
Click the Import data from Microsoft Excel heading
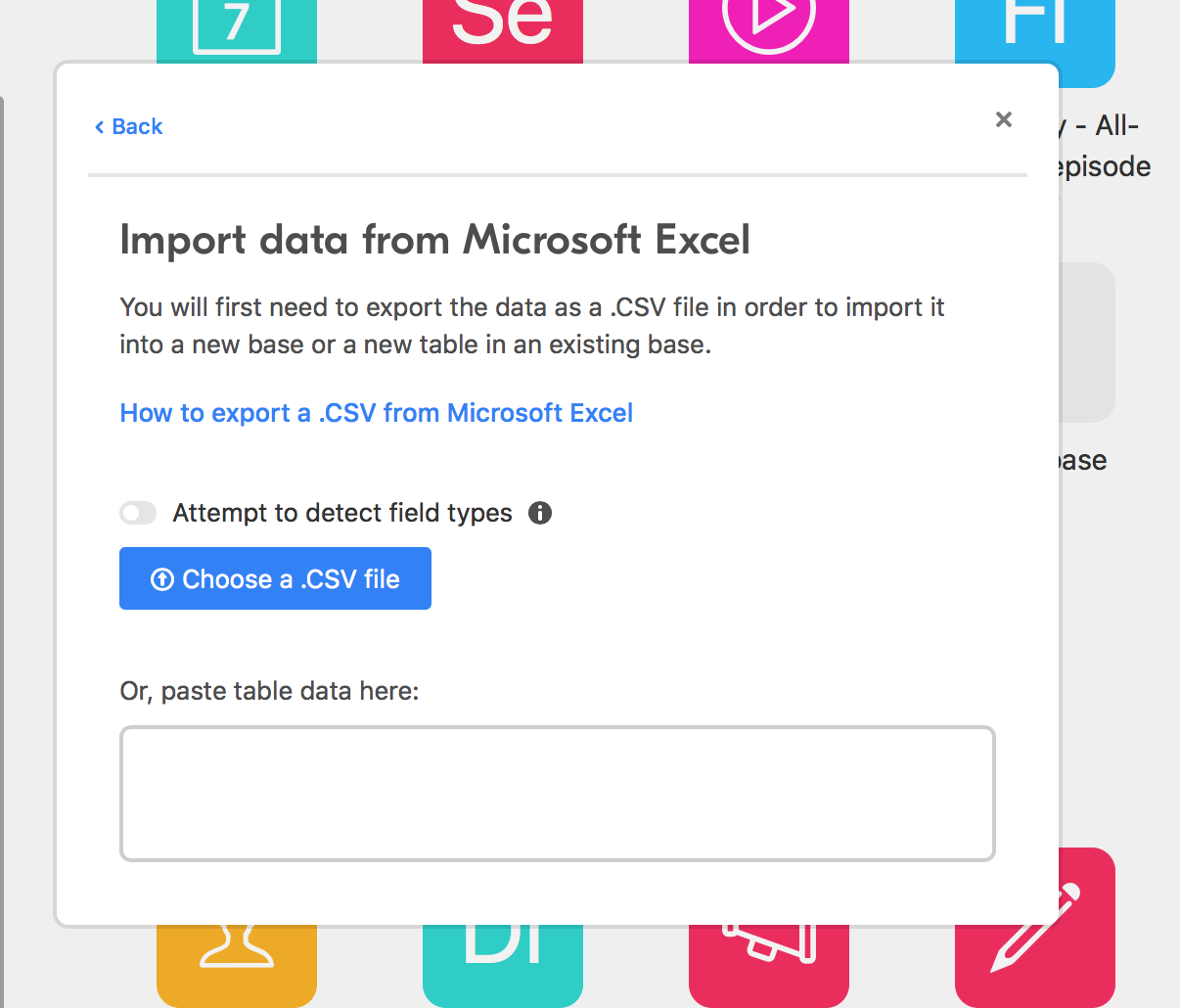pyautogui.click(x=435, y=240)
